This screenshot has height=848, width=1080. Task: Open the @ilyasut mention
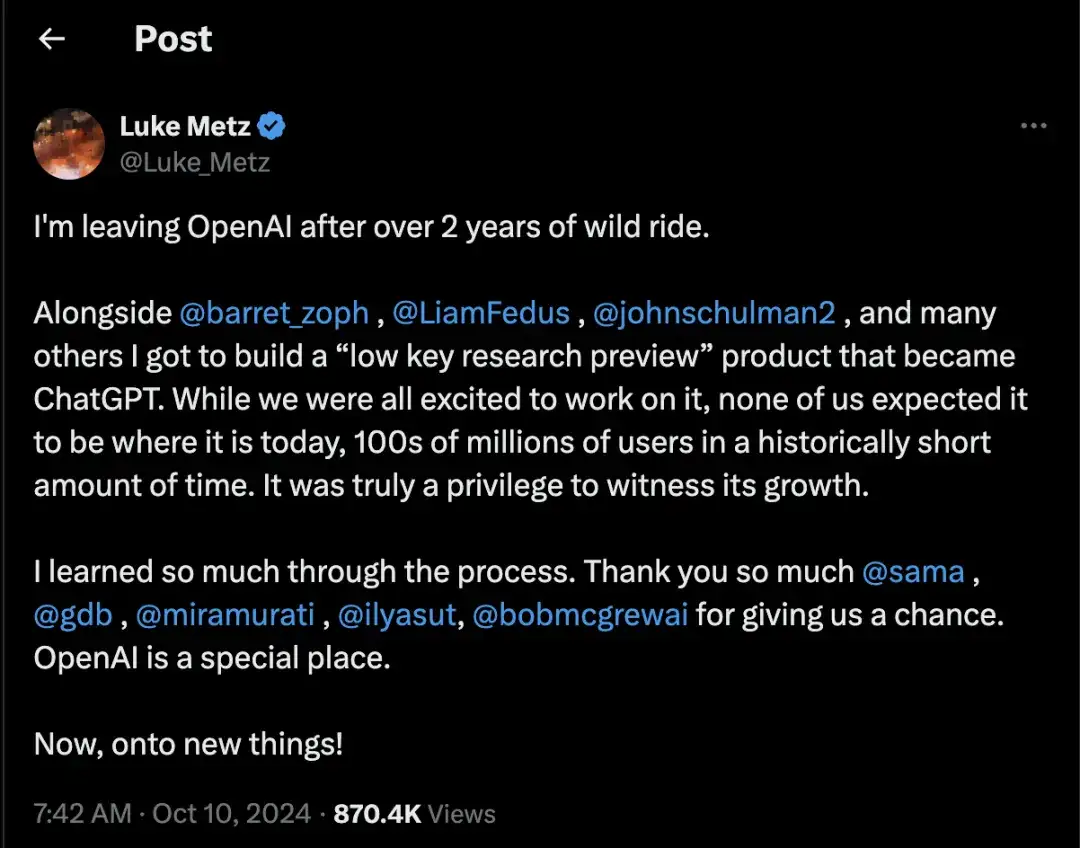[398, 614]
